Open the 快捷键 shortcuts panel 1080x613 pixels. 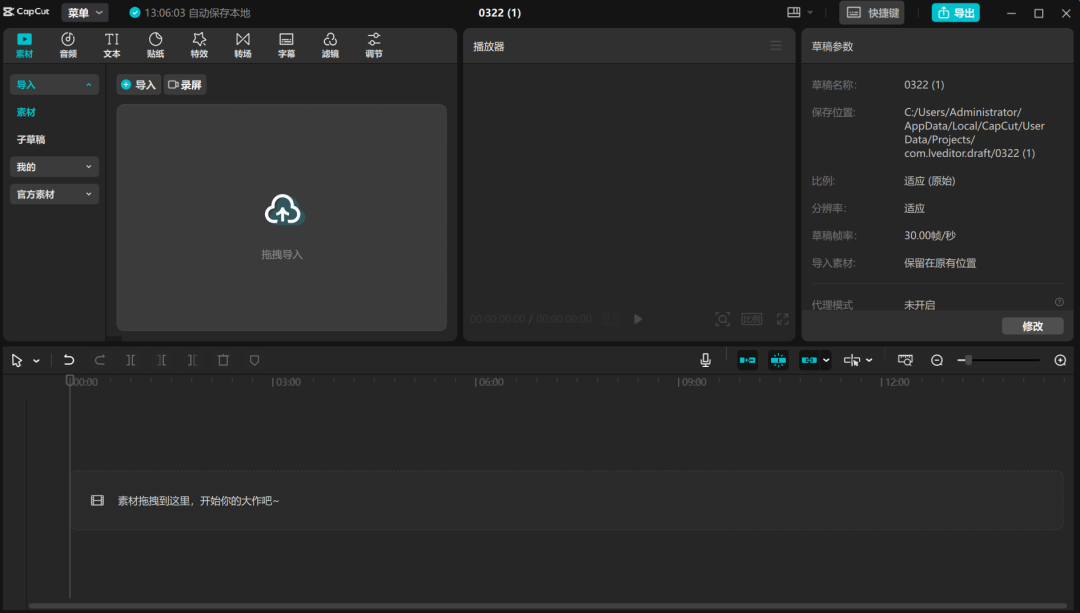pos(872,12)
